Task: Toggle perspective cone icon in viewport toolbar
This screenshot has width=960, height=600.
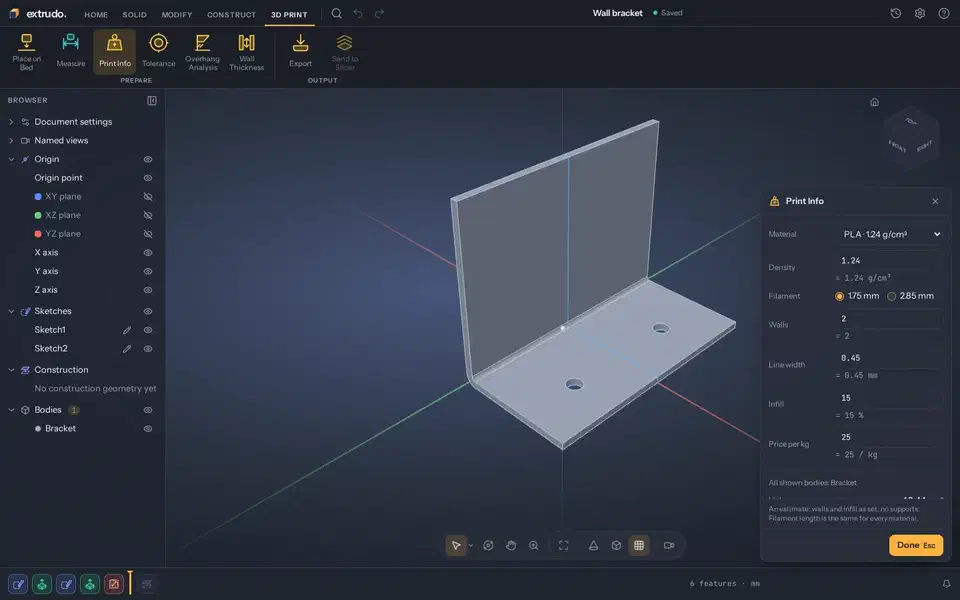Action: (593, 546)
